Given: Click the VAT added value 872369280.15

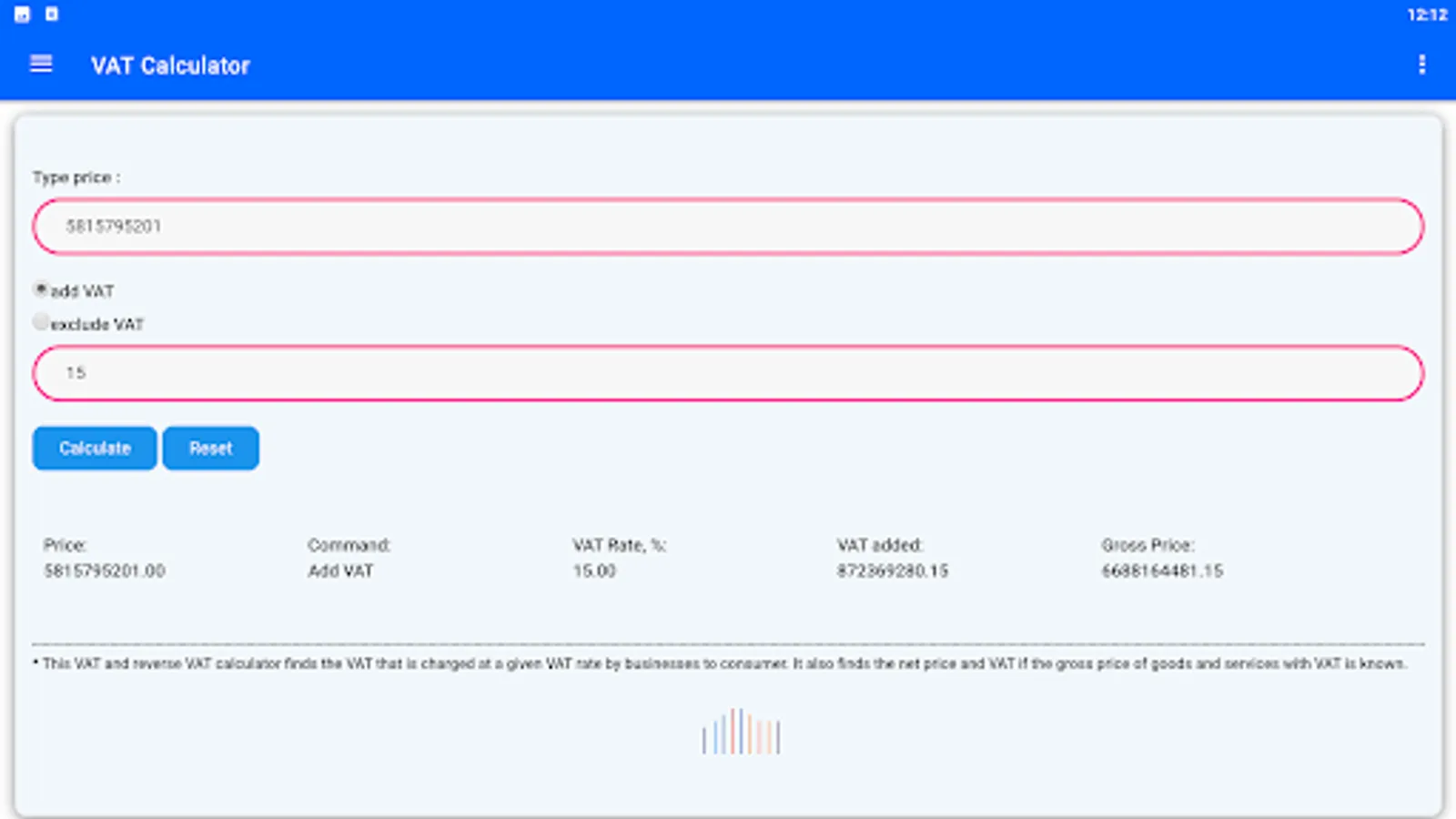Looking at the screenshot, I should coord(893,571).
